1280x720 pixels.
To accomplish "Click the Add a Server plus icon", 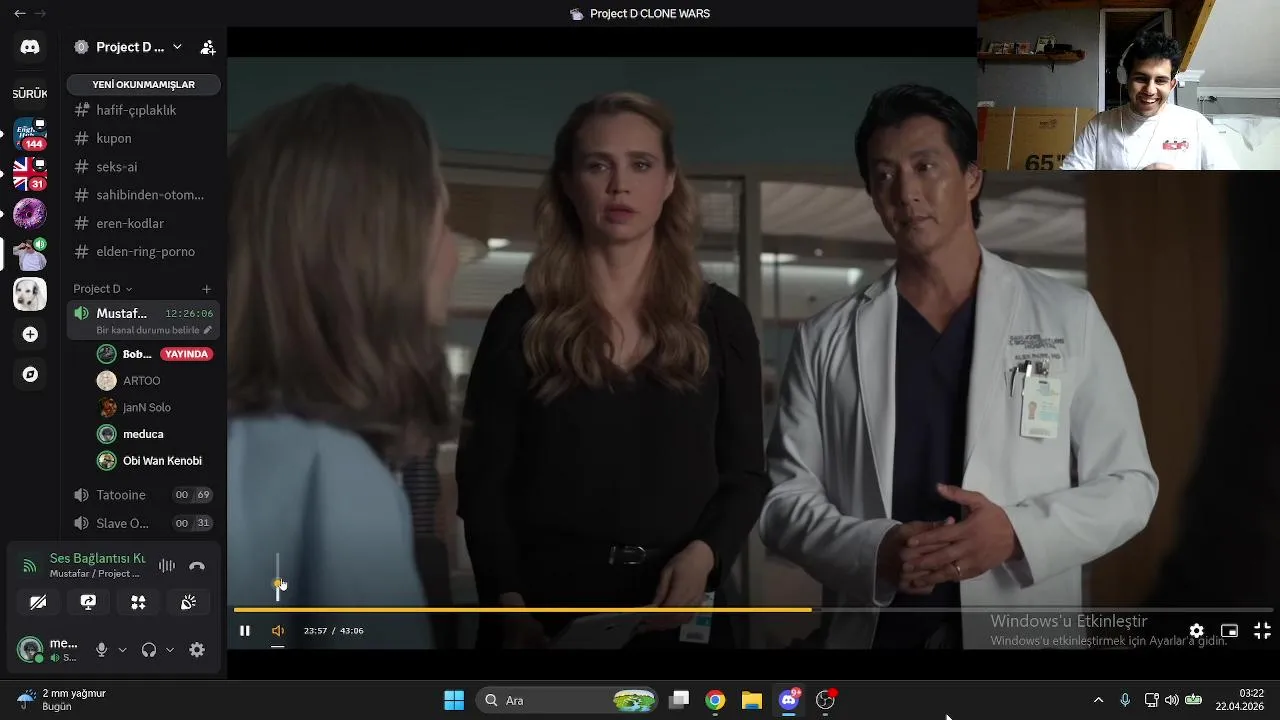I will click(x=30, y=334).
